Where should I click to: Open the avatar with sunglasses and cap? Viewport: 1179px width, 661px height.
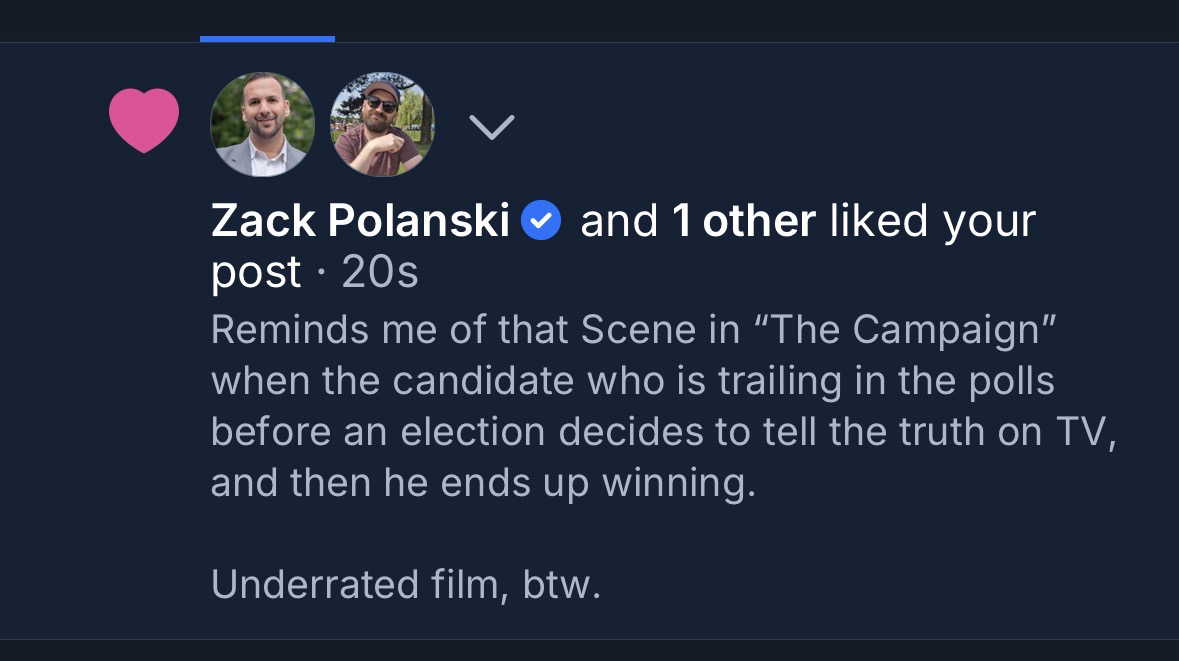(x=382, y=125)
